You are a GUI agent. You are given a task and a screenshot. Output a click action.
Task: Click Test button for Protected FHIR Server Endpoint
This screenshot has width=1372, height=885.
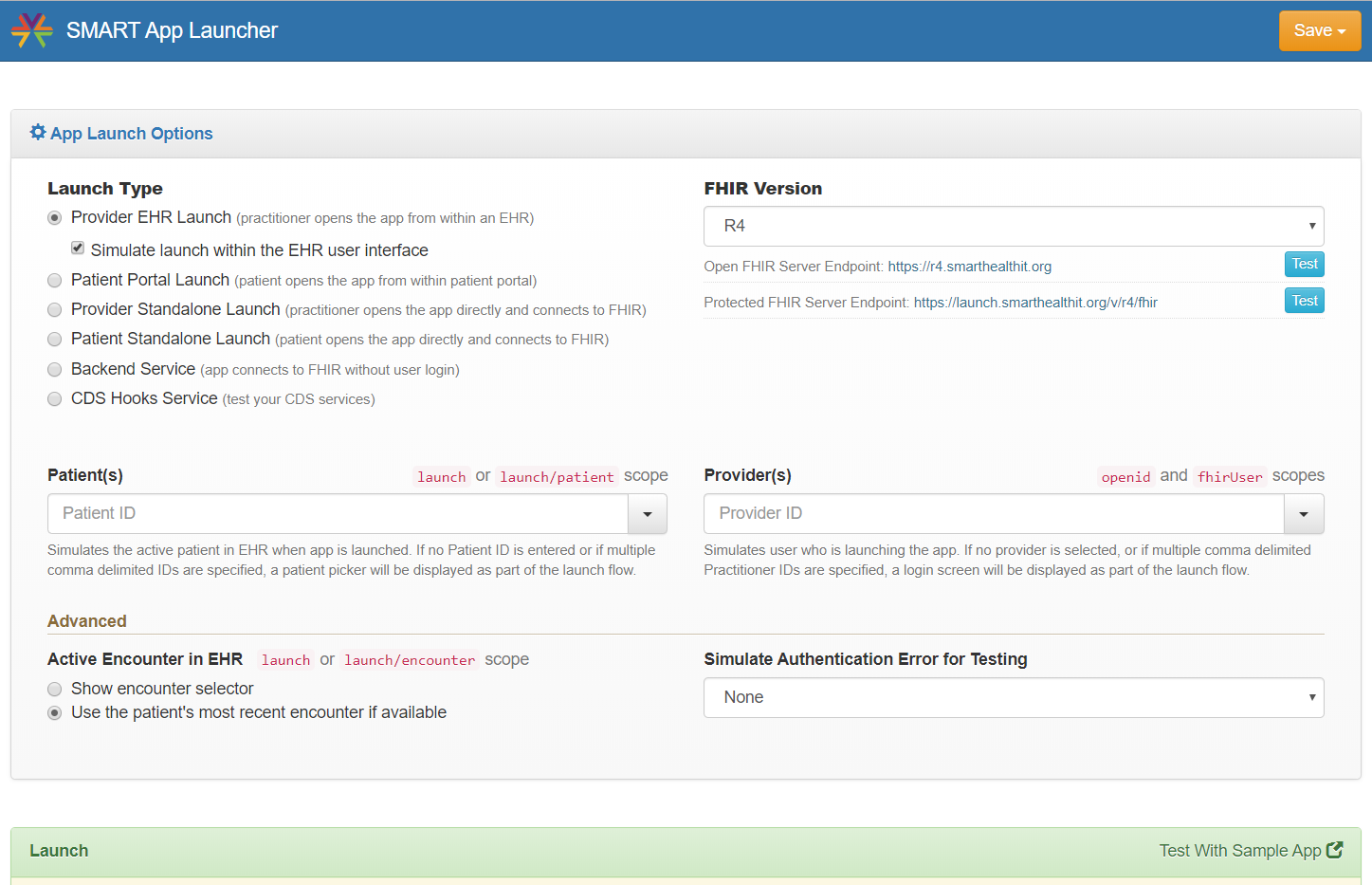tap(1305, 301)
